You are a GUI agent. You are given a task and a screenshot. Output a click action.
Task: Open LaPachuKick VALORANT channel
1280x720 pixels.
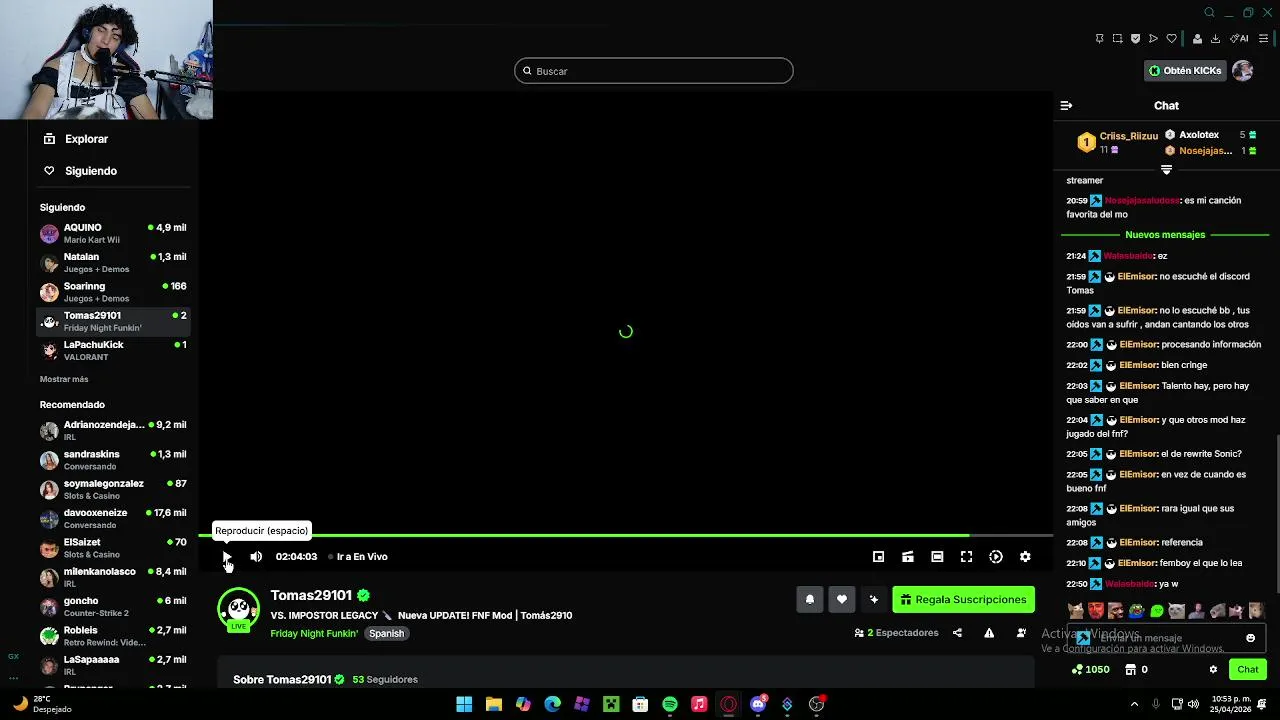113,350
